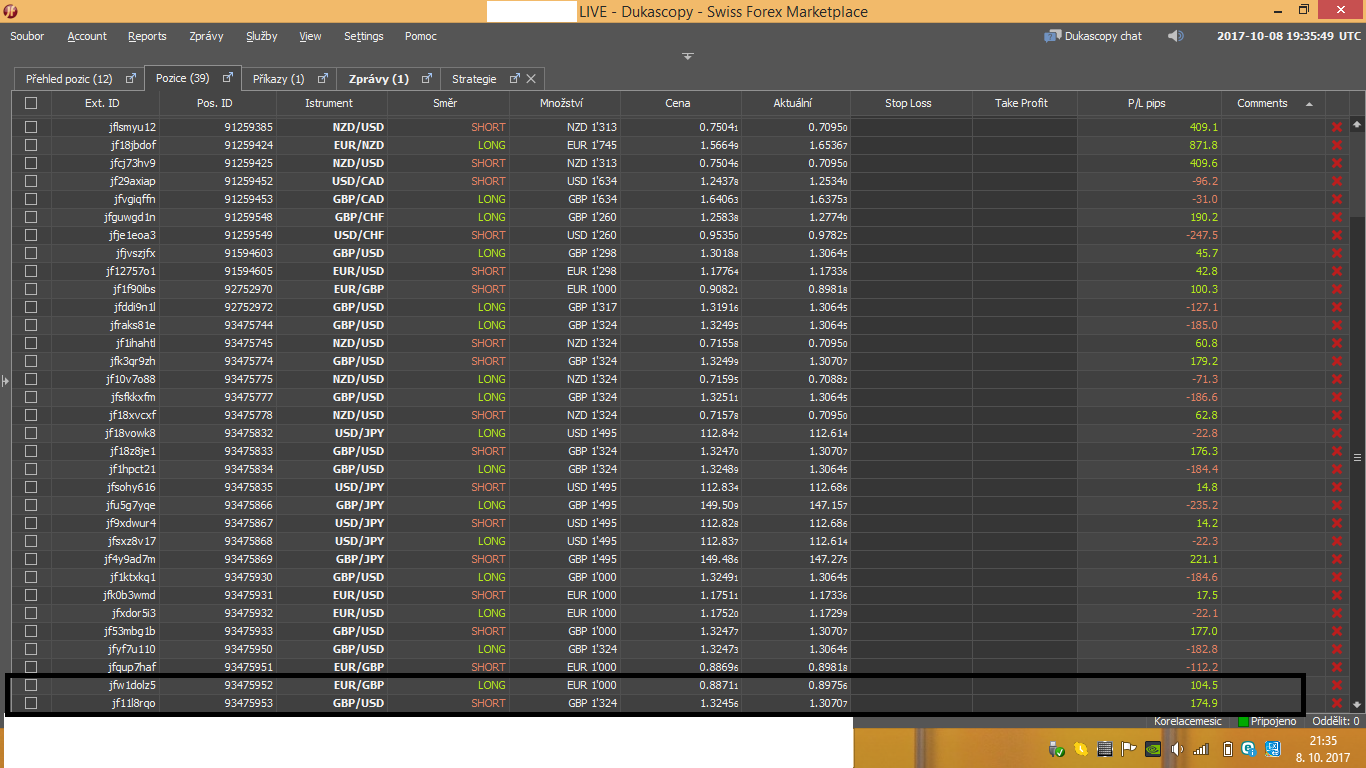Tick the select-all checkbox in the table header
This screenshot has height=768, width=1366.
31,103
